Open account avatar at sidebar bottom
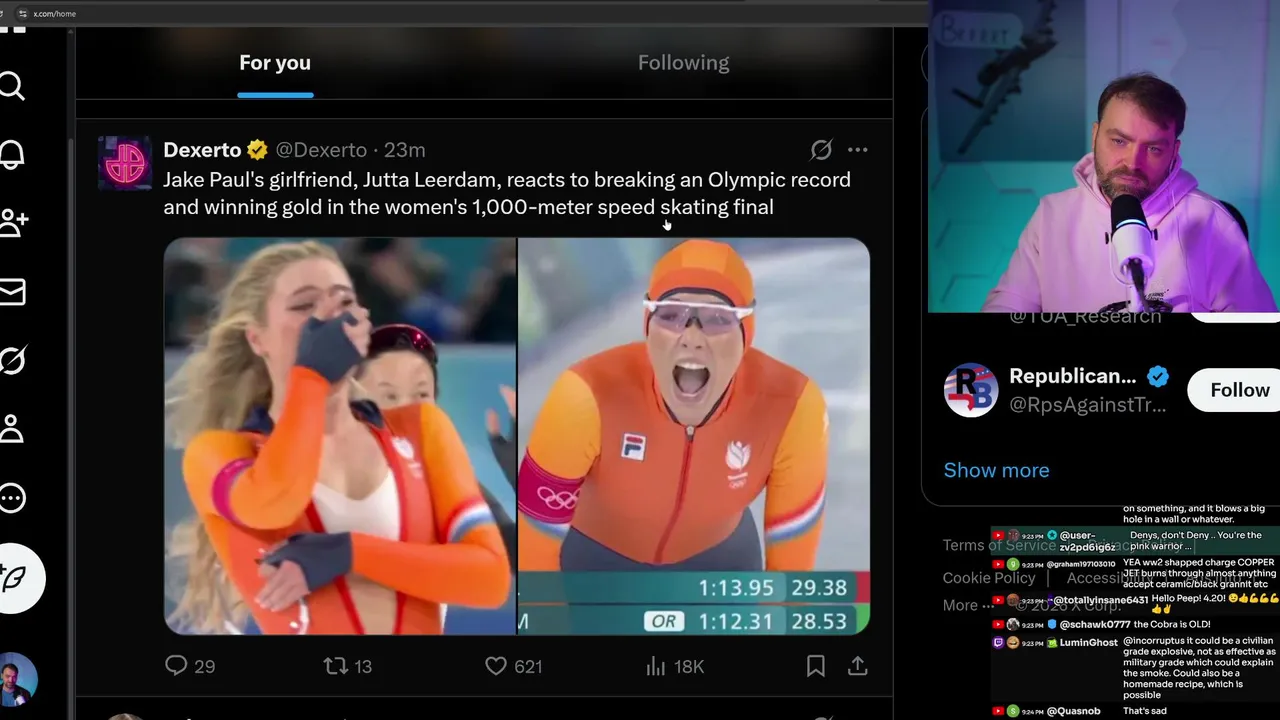The width and height of the screenshot is (1280, 720). tap(18, 679)
